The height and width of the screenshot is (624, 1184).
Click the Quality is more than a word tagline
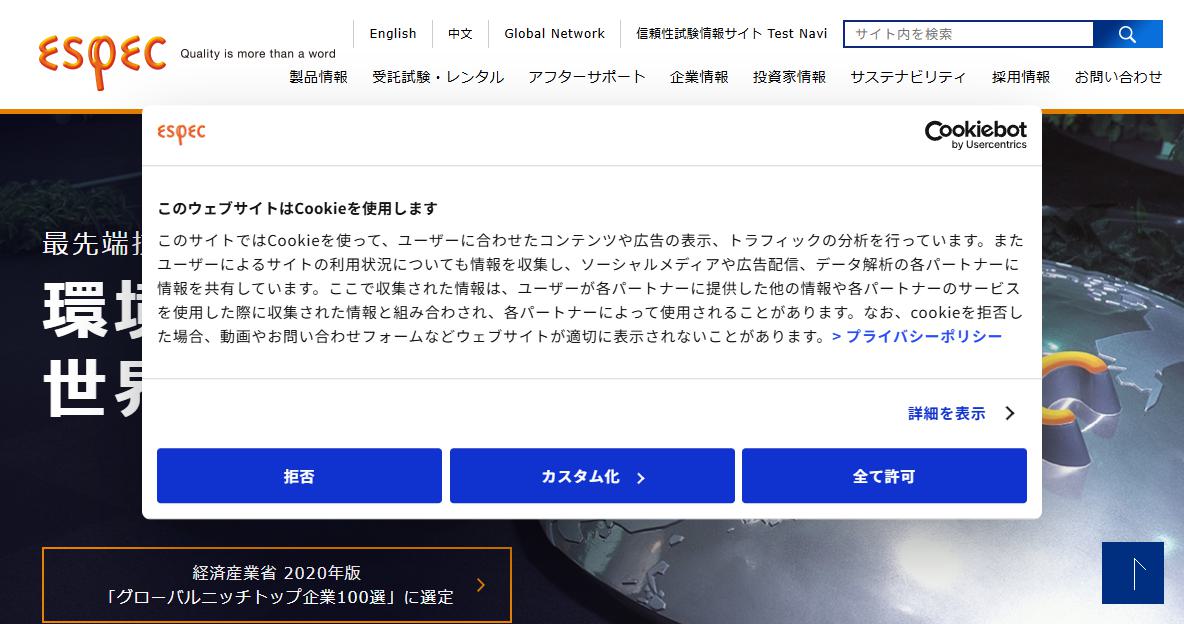257,54
